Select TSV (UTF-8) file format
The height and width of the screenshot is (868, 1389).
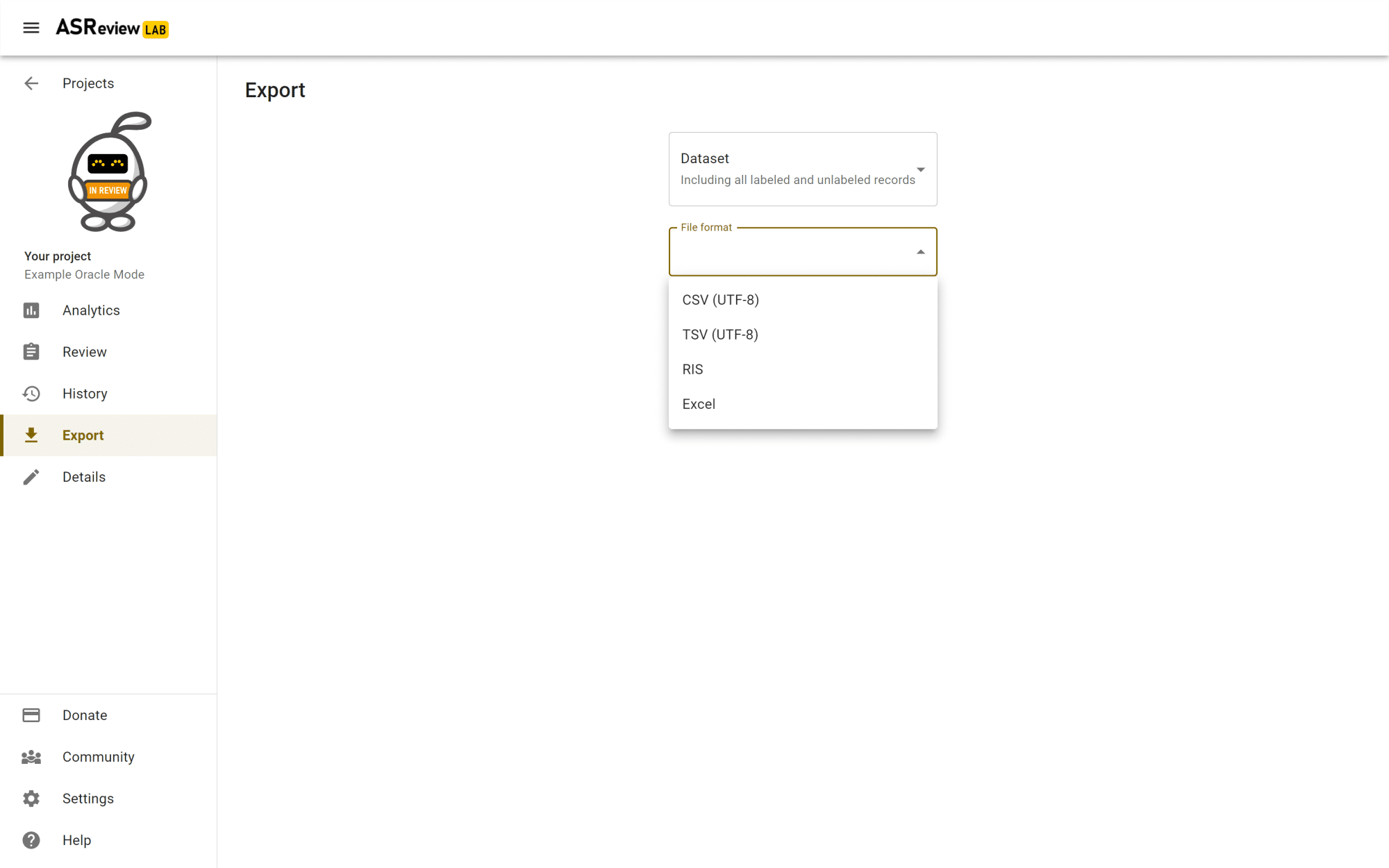point(720,335)
